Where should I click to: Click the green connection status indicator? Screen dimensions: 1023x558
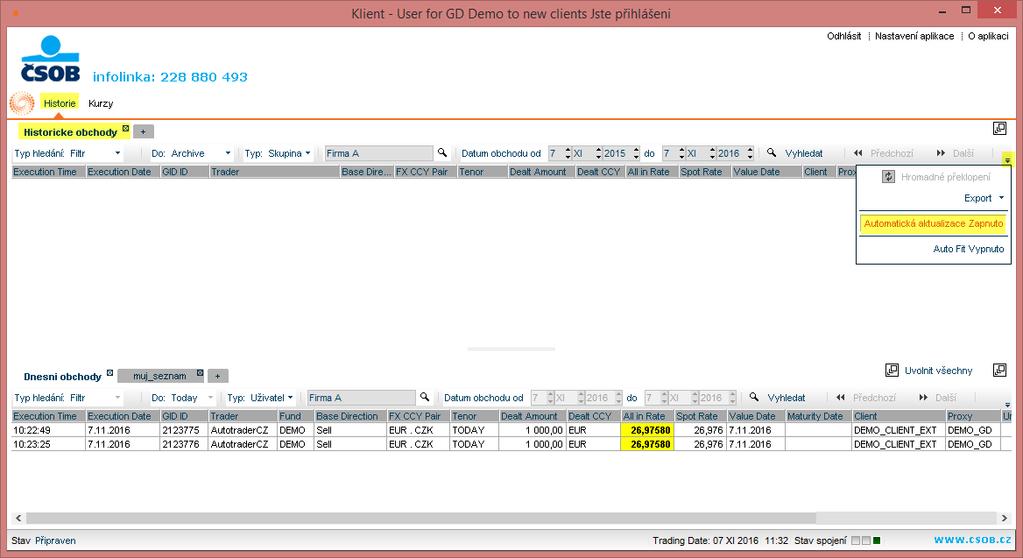(x=877, y=540)
